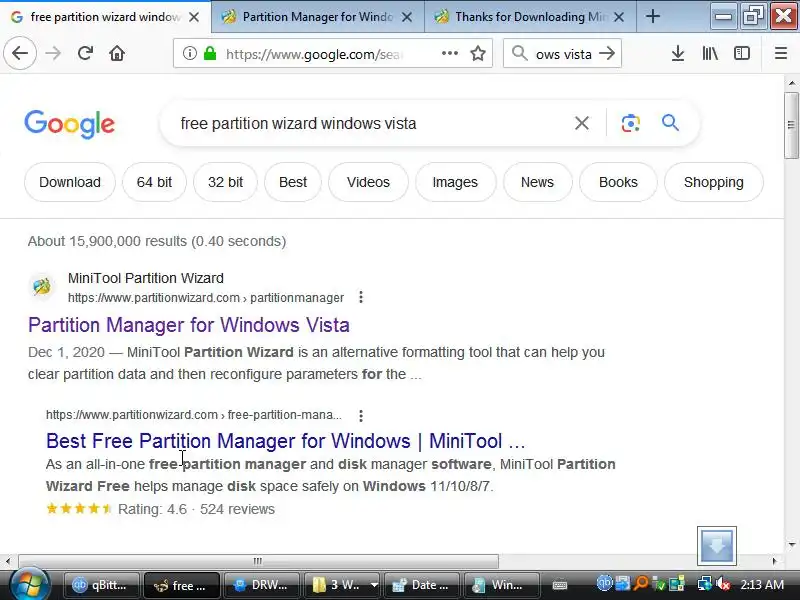Click the muted volume tray icon
Screen dimensions: 800x600
[x=722, y=584]
